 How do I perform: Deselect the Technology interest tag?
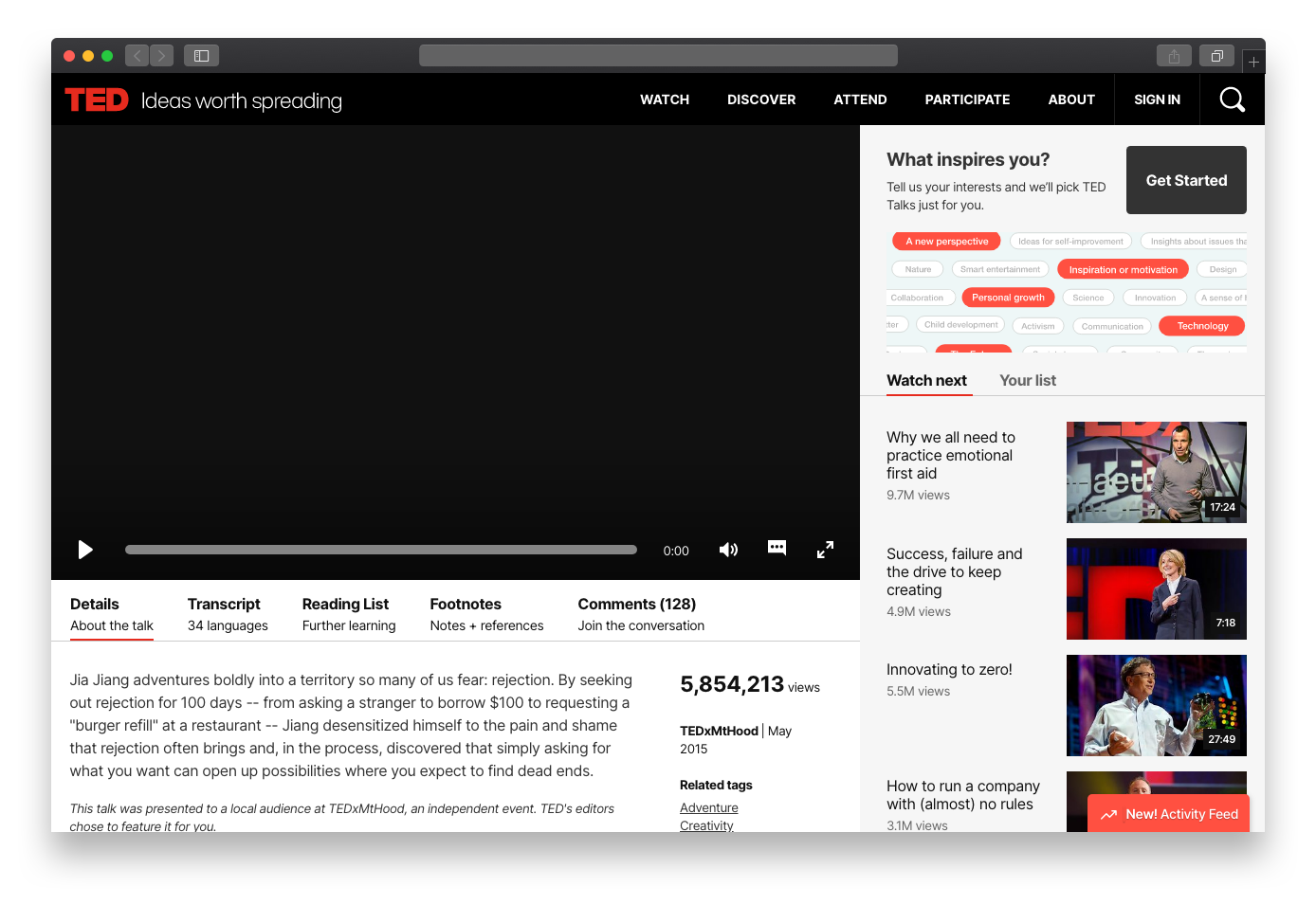point(1202,326)
